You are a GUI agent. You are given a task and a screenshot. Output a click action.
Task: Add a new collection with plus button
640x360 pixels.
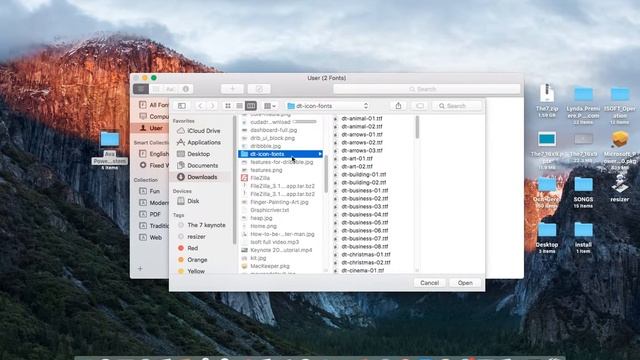click(140, 269)
